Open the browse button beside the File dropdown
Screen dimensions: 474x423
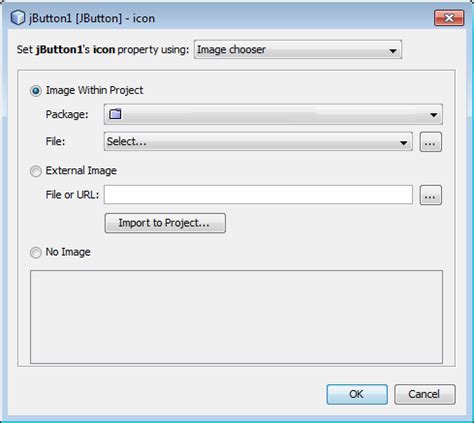pyautogui.click(x=430, y=142)
